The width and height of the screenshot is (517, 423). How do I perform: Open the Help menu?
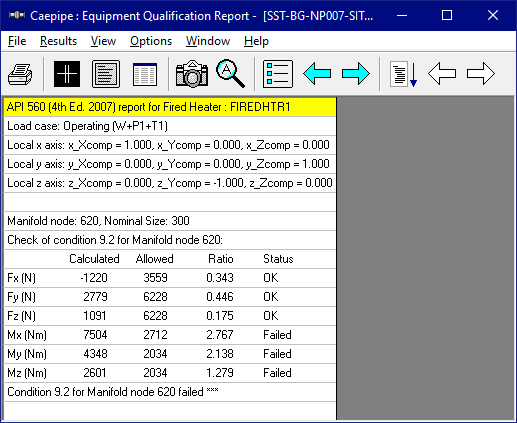(256, 41)
